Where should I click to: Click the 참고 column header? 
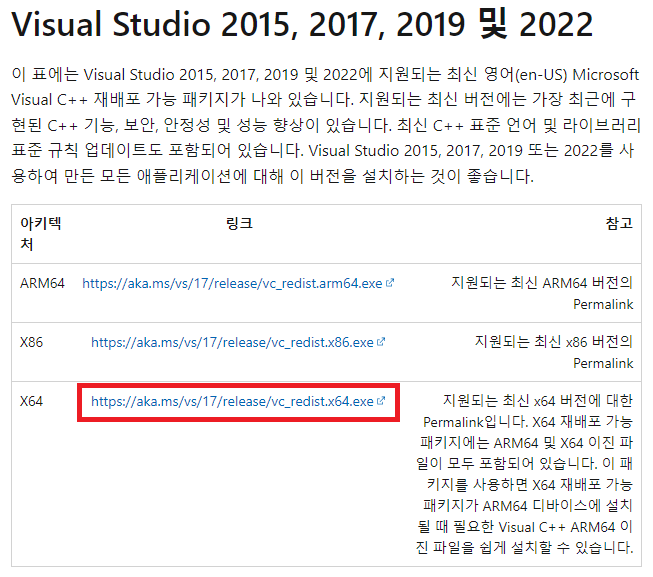[619, 224]
